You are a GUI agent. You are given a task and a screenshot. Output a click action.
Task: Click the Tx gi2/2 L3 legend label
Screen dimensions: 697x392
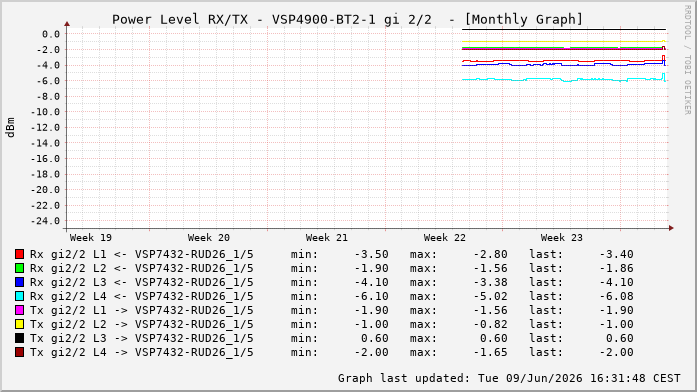[x=141, y=338]
